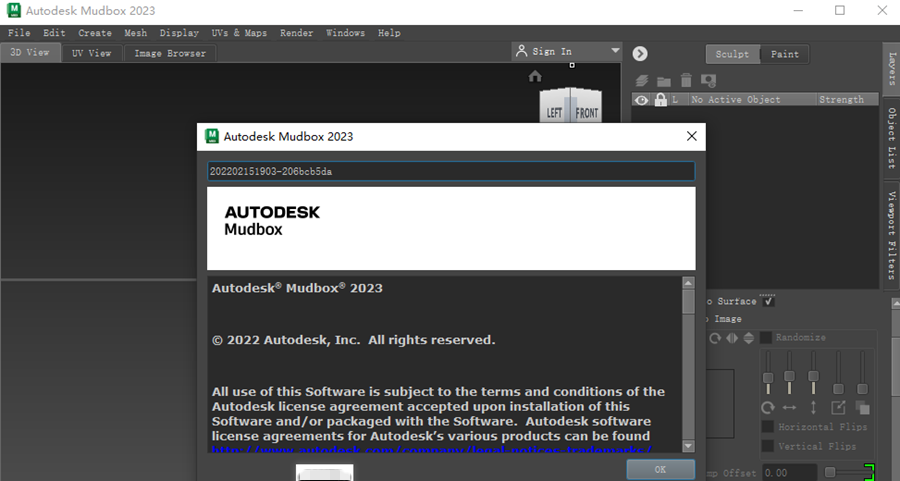Image resolution: width=900 pixels, height=481 pixels.
Task: Click the license text scrollbar thumb
Action: tap(689, 301)
